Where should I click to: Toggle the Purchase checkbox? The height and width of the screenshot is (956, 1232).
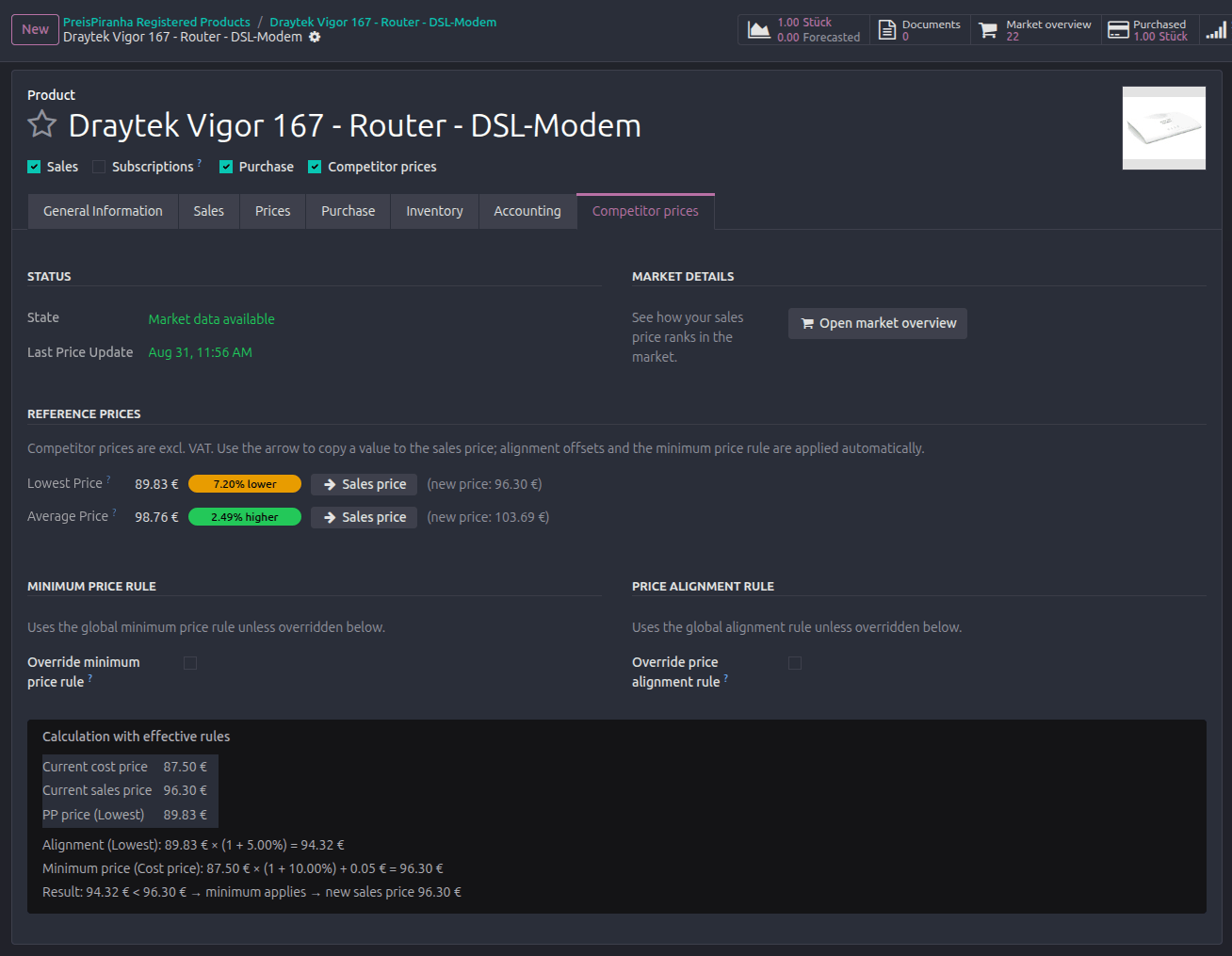pos(226,167)
